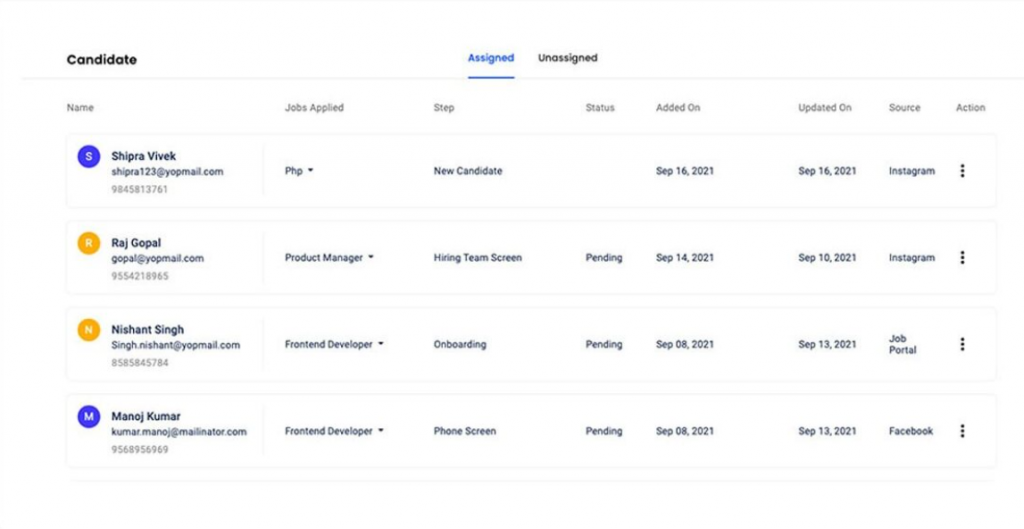Switch to the Unassigned tab
The width and height of the screenshot is (1024, 529).
point(568,57)
